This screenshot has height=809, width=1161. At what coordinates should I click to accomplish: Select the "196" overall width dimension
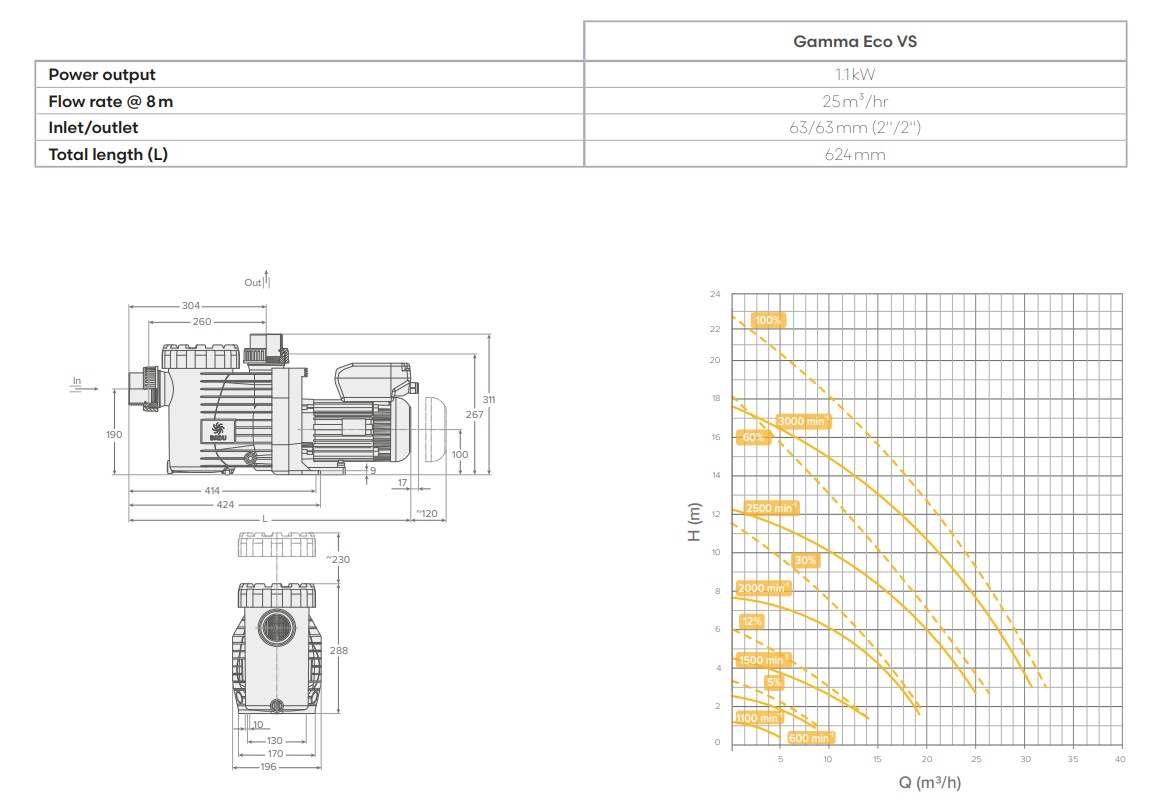(x=268, y=767)
